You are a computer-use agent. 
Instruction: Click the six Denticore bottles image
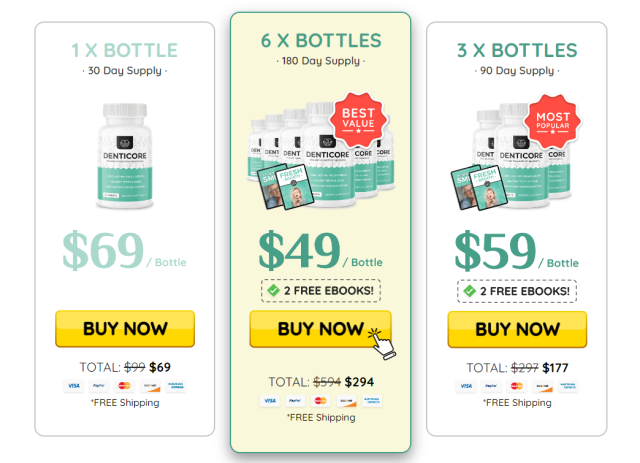tap(321, 155)
